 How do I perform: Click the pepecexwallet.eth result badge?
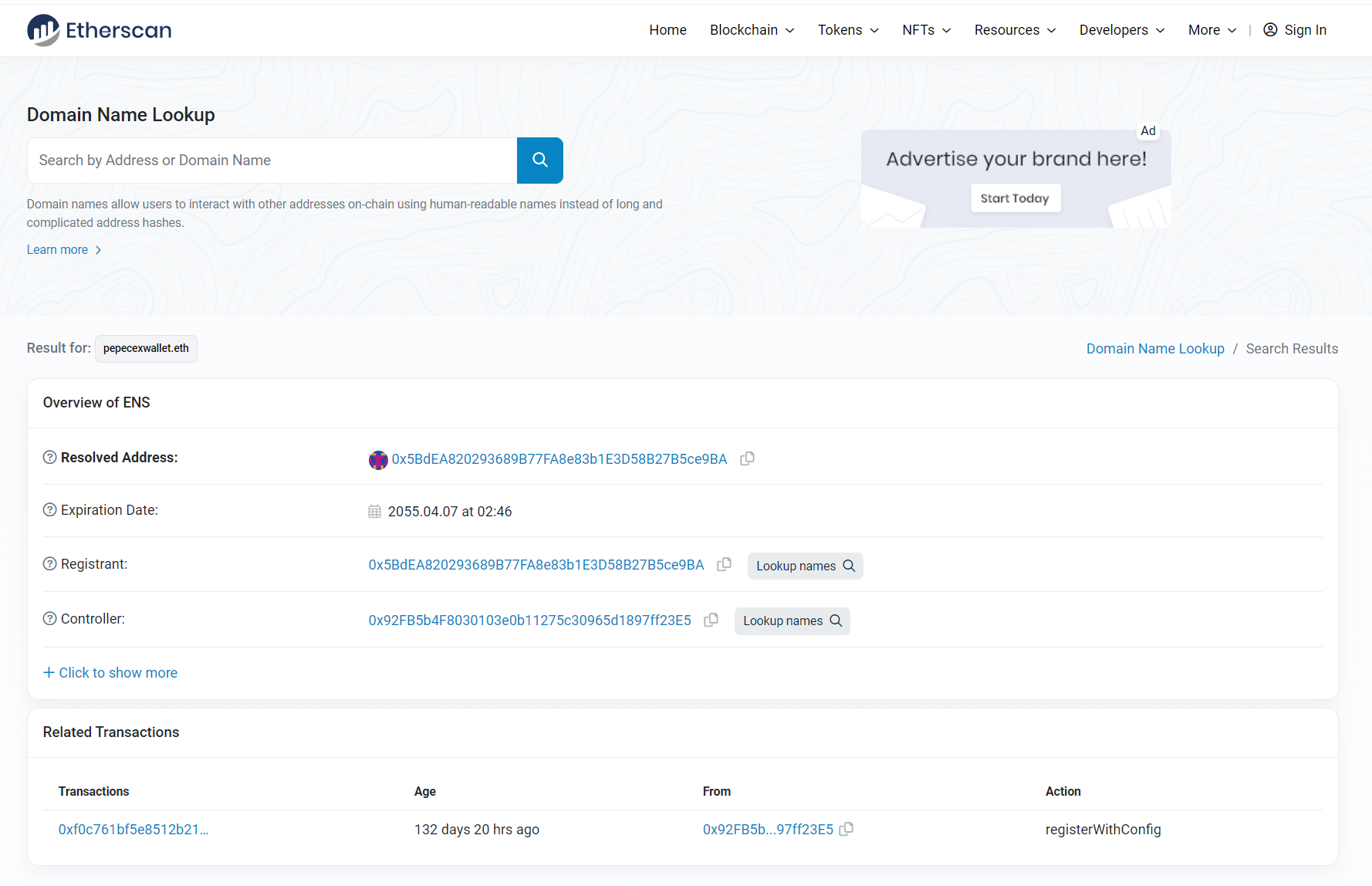click(146, 348)
